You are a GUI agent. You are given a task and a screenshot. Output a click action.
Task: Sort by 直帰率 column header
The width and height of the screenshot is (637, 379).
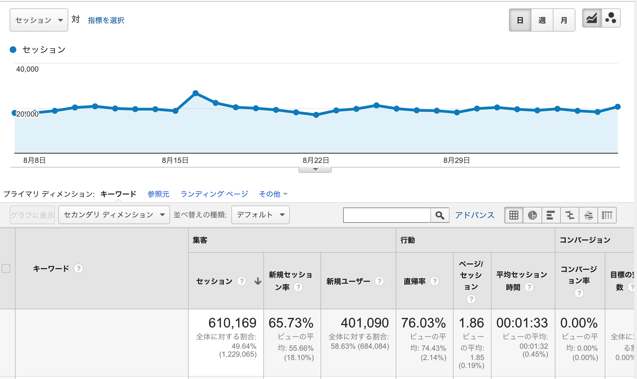[414, 281]
